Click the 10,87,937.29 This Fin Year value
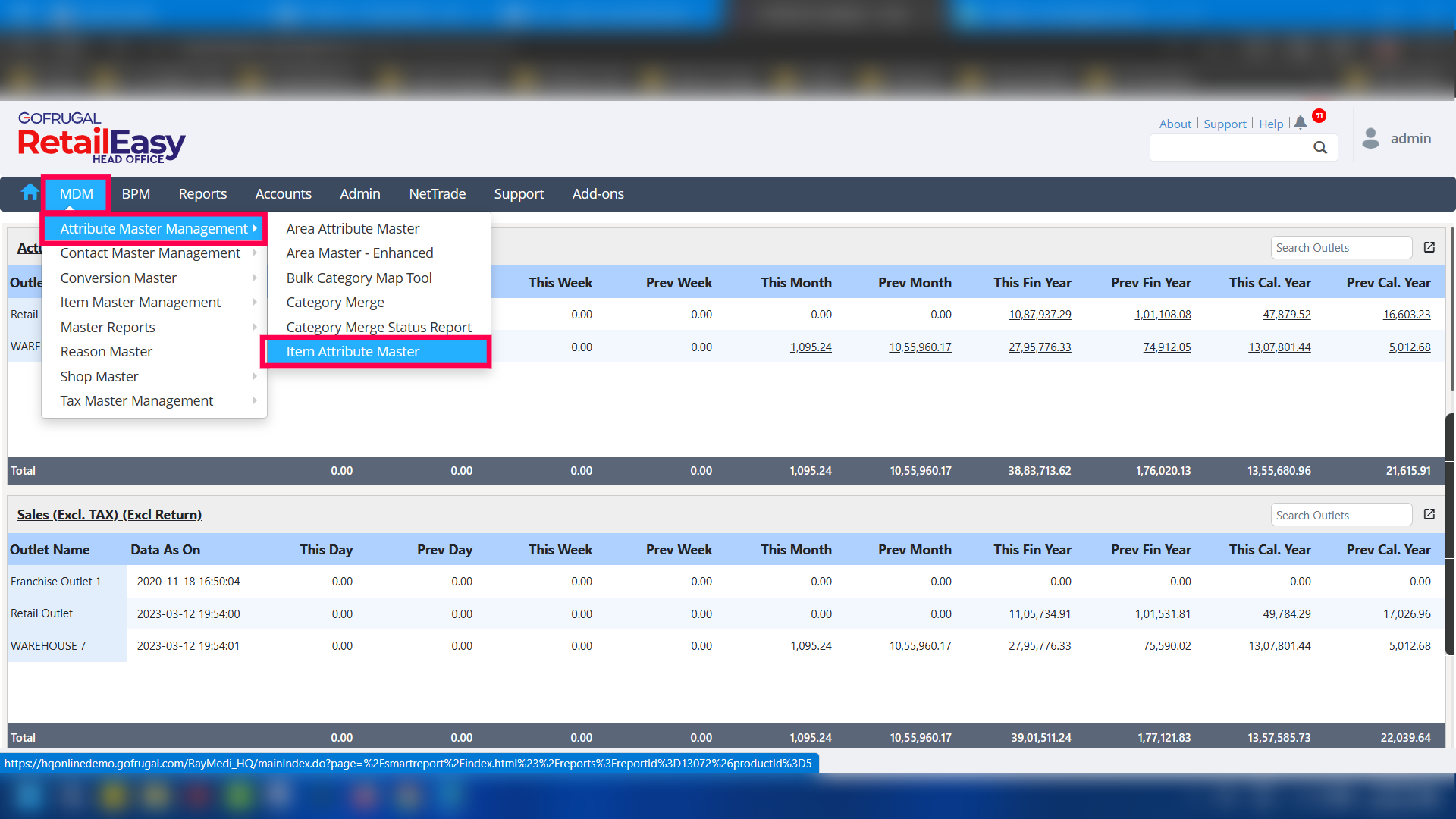This screenshot has height=819, width=1456. pos(1040,315)
